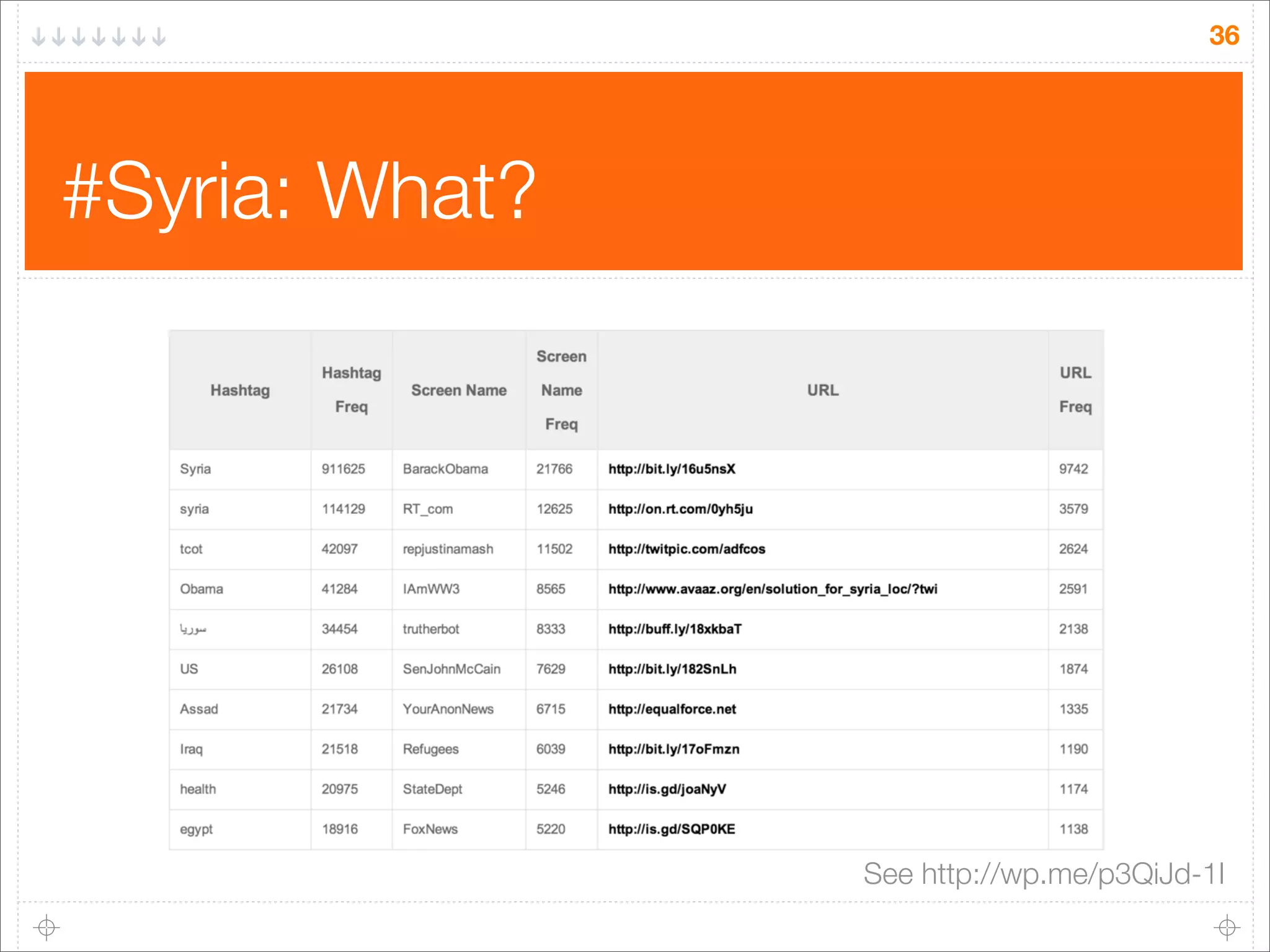This screenshot has width=1270, height=952.
Task: Click the hashtag frequency 34454
Action: (x=339, y=629)
